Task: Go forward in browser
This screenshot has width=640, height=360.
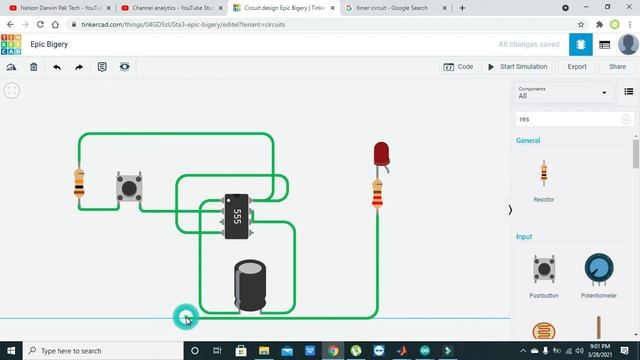Action: pyautogui.click(x=25, y=24)
